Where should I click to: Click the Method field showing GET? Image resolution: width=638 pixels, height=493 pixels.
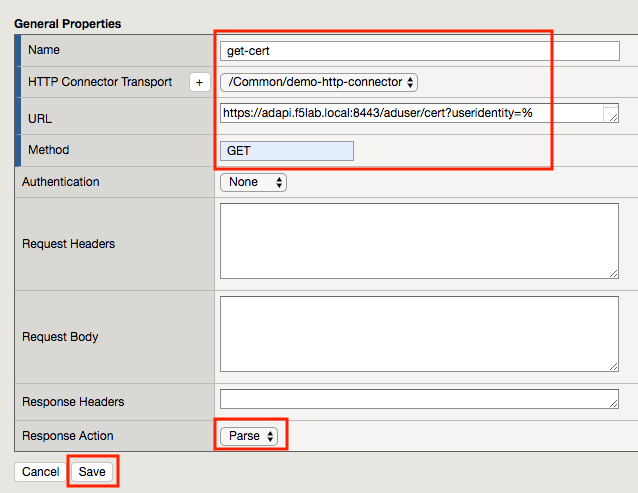click(x=286, y=151)
